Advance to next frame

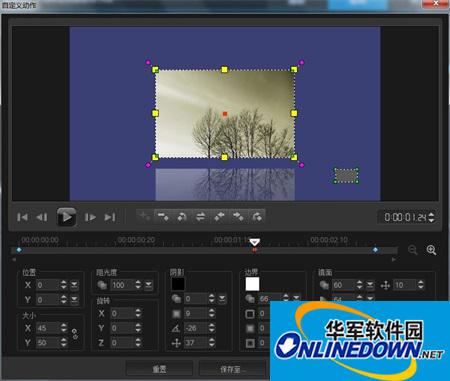[90, 217]
